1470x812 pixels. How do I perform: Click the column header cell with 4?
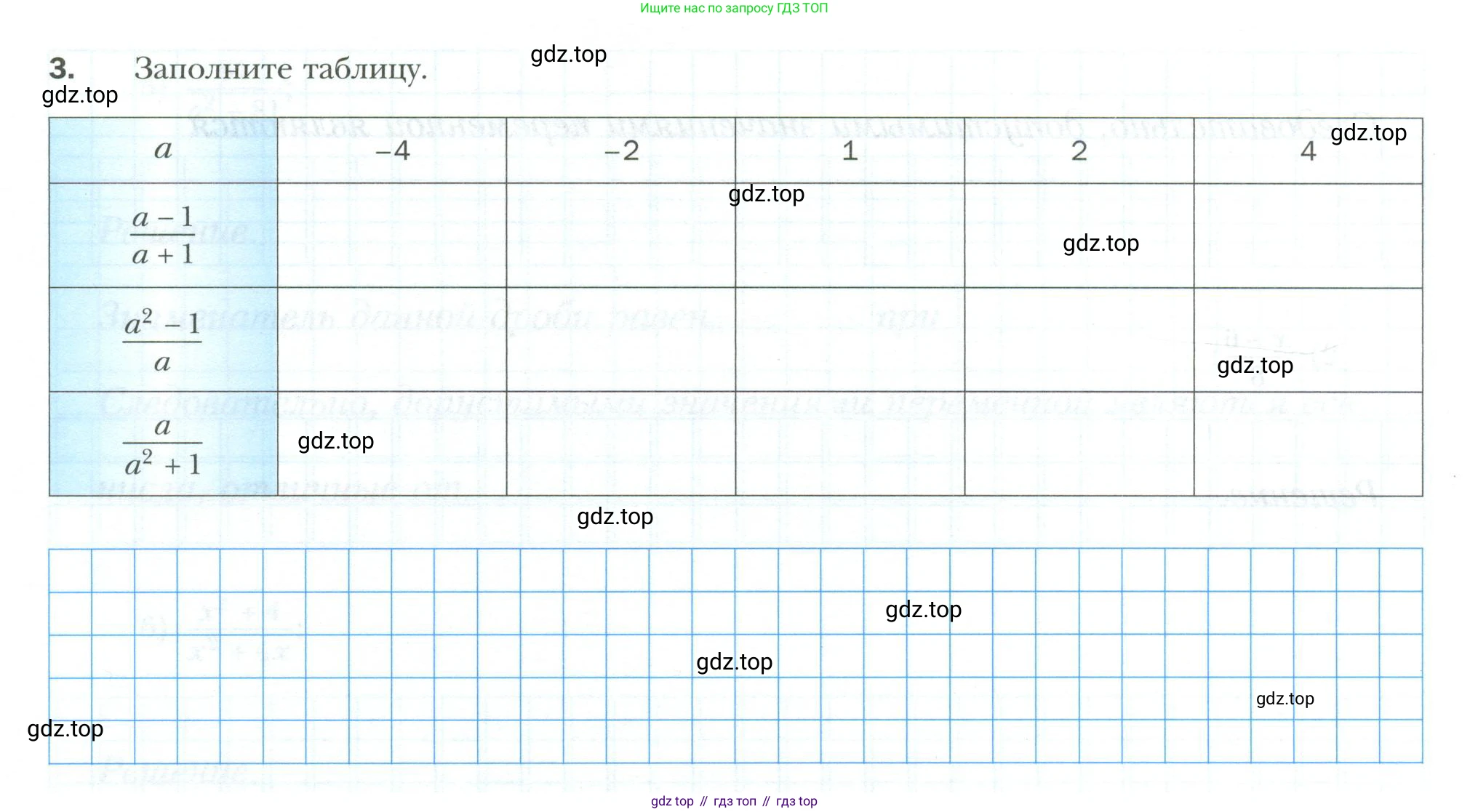point(1309,150)
